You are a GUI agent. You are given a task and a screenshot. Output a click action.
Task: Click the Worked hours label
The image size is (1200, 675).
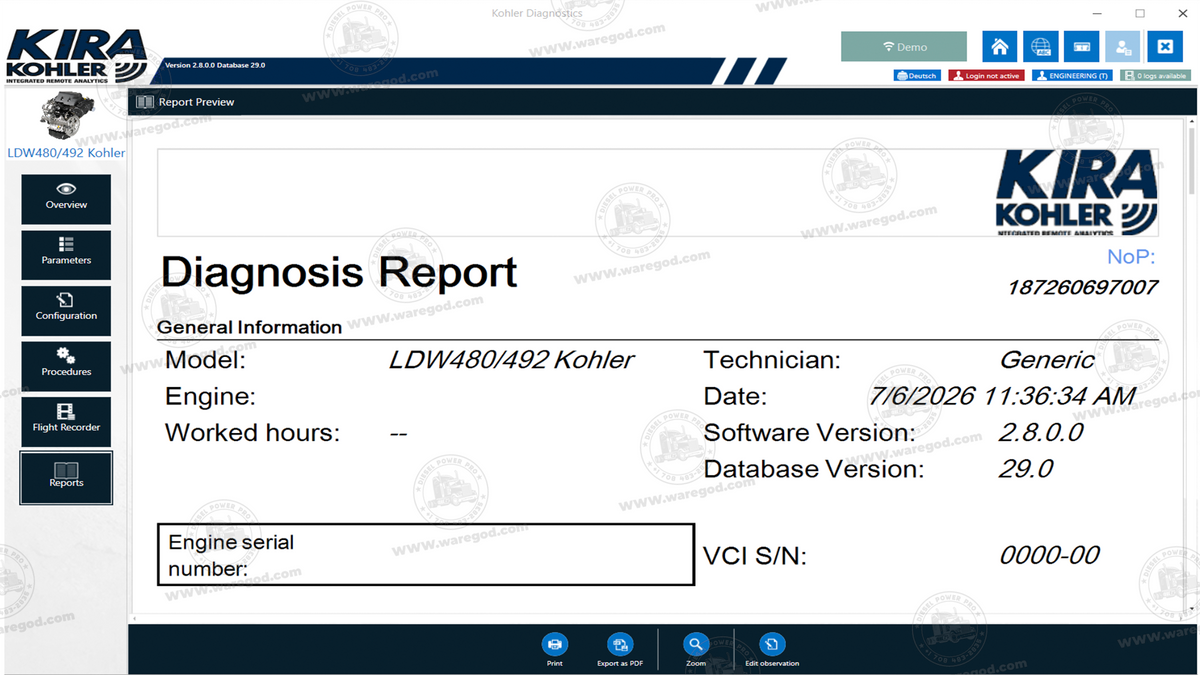(252, 433)
